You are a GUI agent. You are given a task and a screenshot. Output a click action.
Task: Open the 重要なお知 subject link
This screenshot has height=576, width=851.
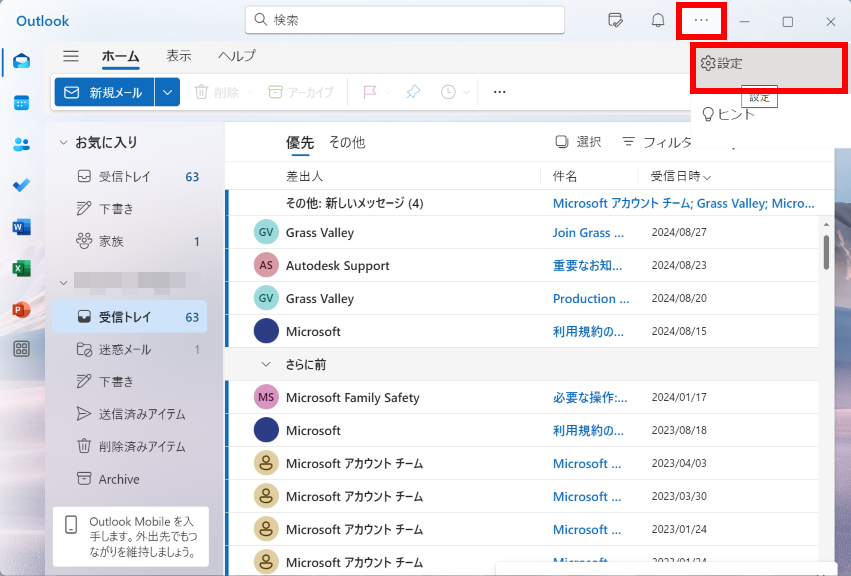pyautogui.click(x=587, y=265)
